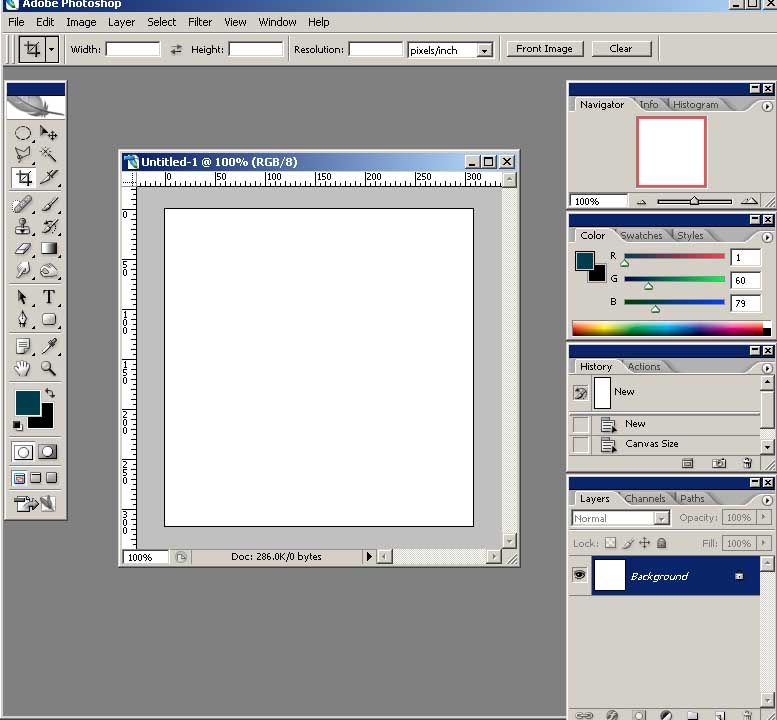The height and width of the screenshot is (720, 777).
Task: Hide the Background layer with eye icon
Action: pos(579,575)
